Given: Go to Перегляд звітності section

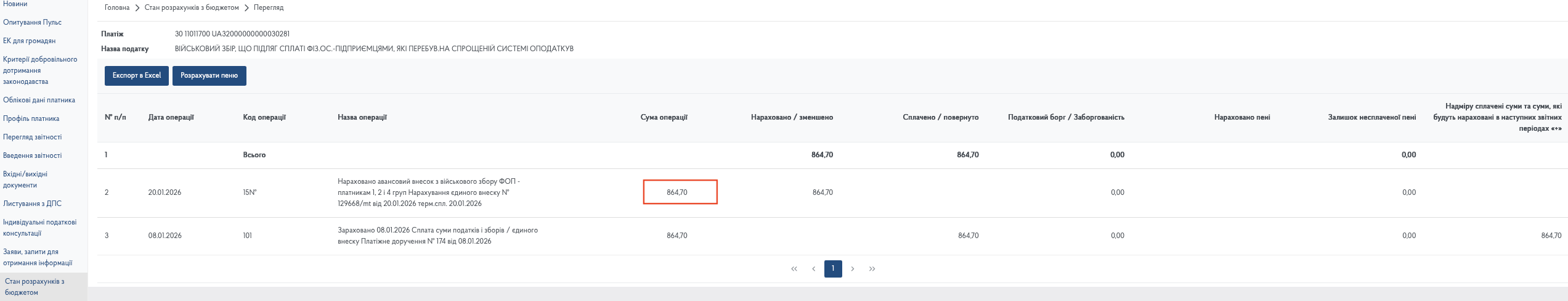Looking at the screenshot, I should (32, 138).
